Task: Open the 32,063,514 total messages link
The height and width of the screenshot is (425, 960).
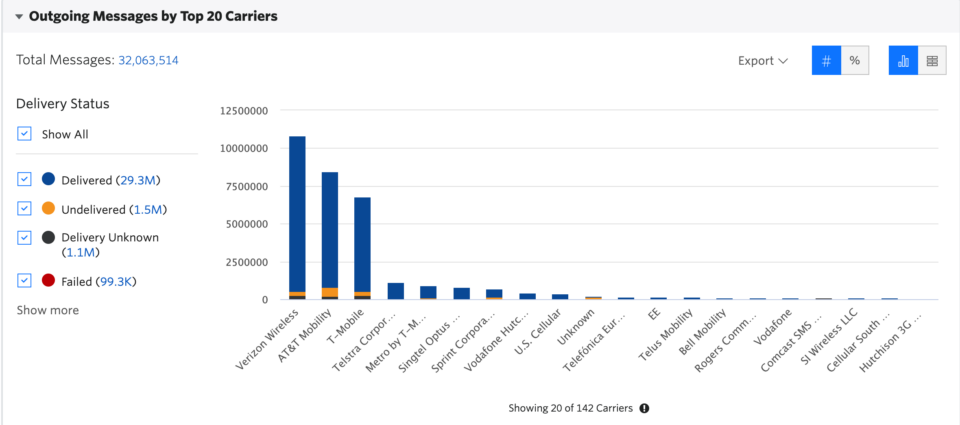Action: 148,60
